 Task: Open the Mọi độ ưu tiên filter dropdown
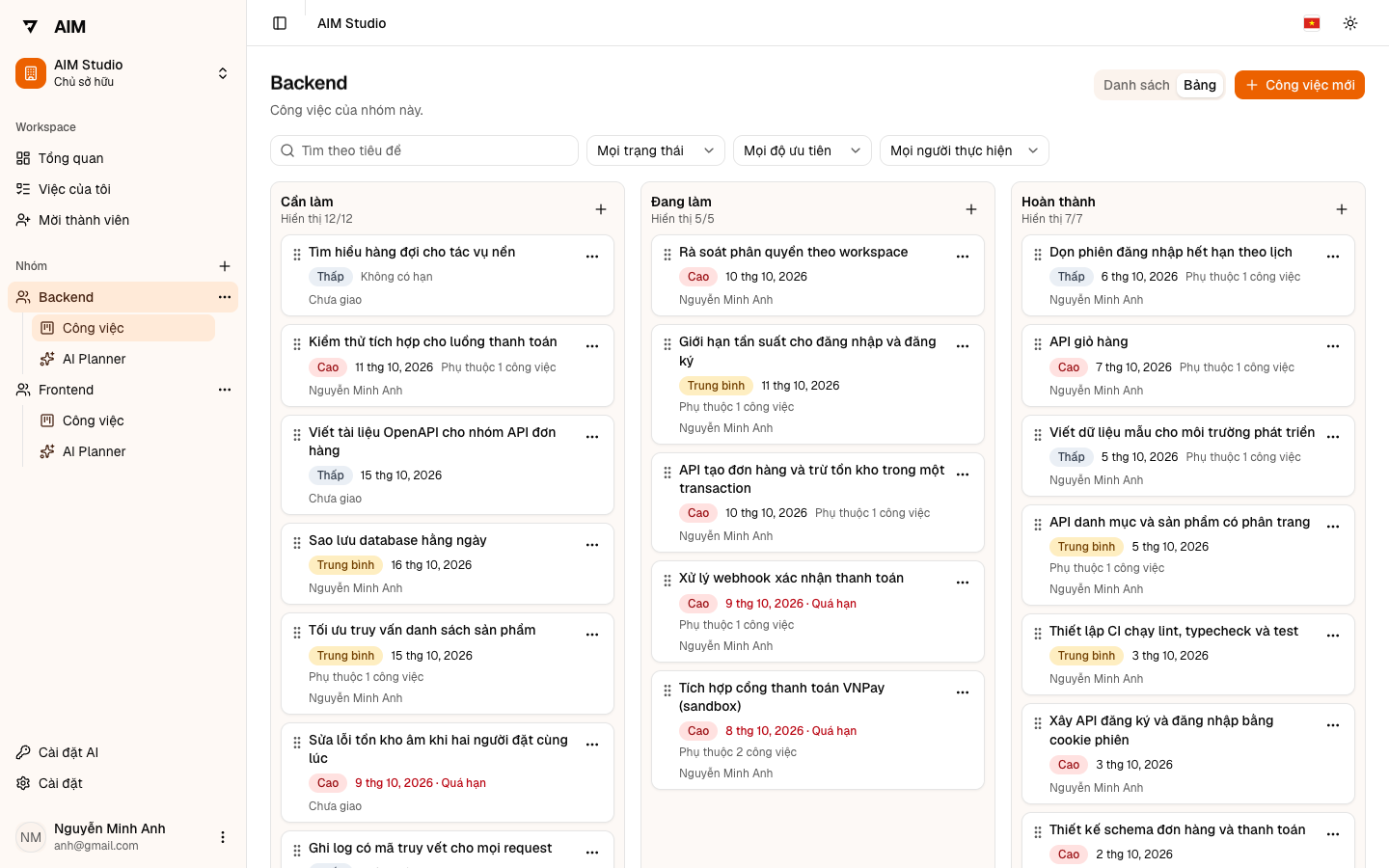[803, 150]
